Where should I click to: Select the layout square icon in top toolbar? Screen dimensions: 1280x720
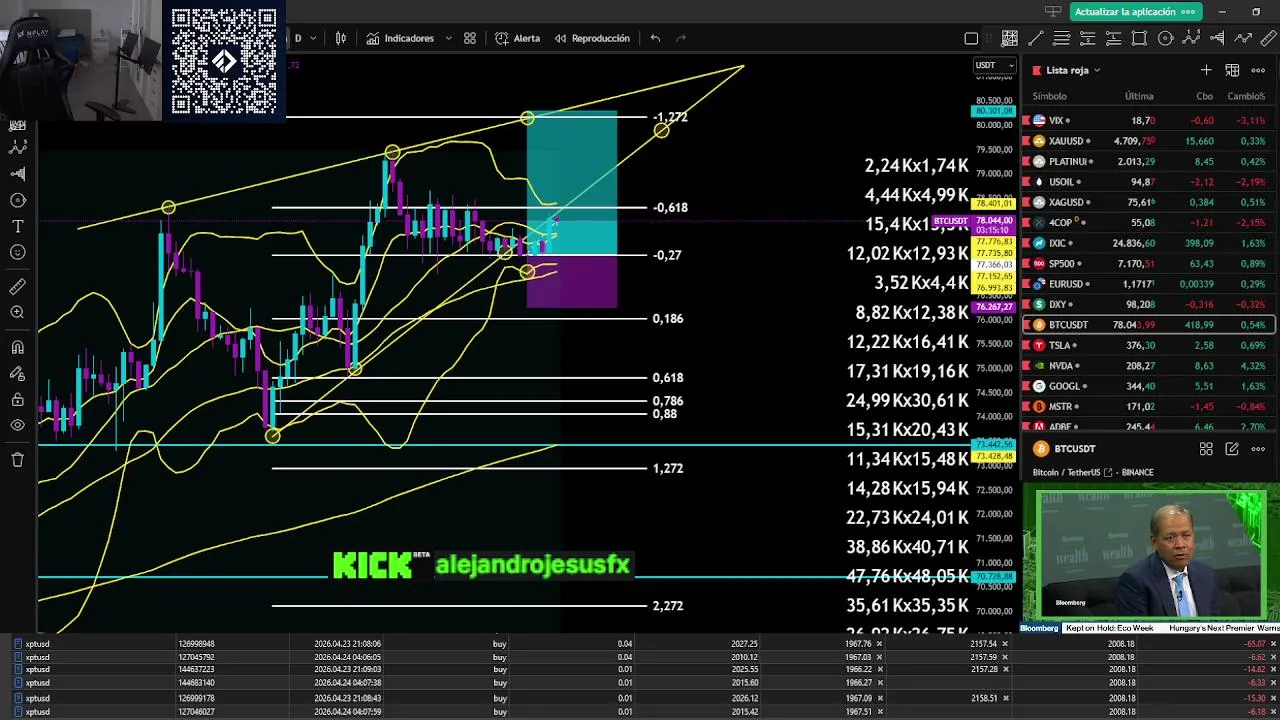pyautogui.click(x=971, y=38)
